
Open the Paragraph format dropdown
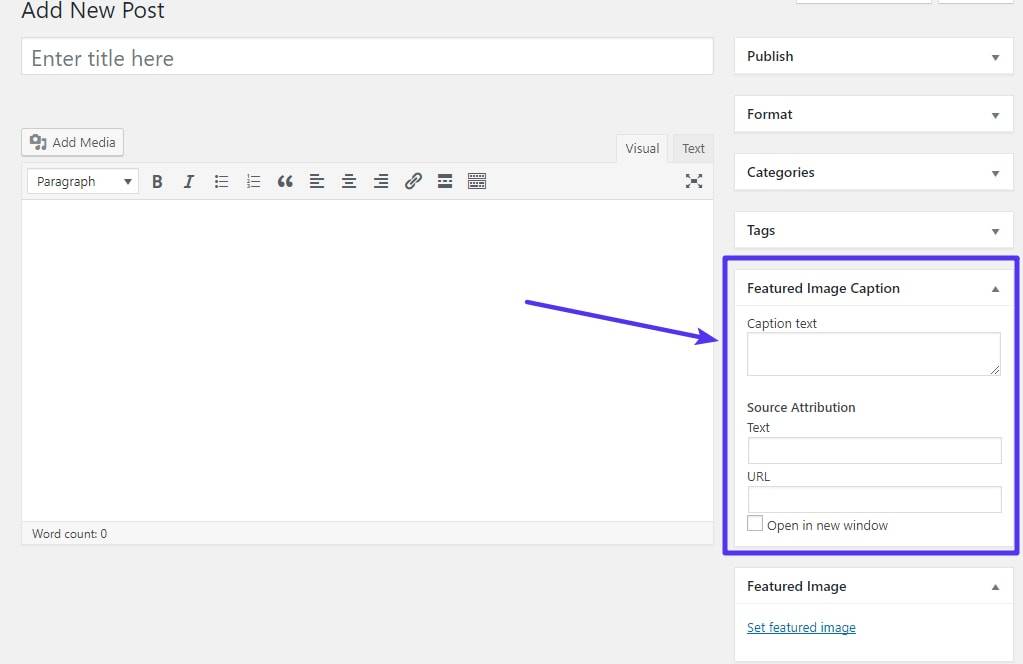(x=83, y=181)
